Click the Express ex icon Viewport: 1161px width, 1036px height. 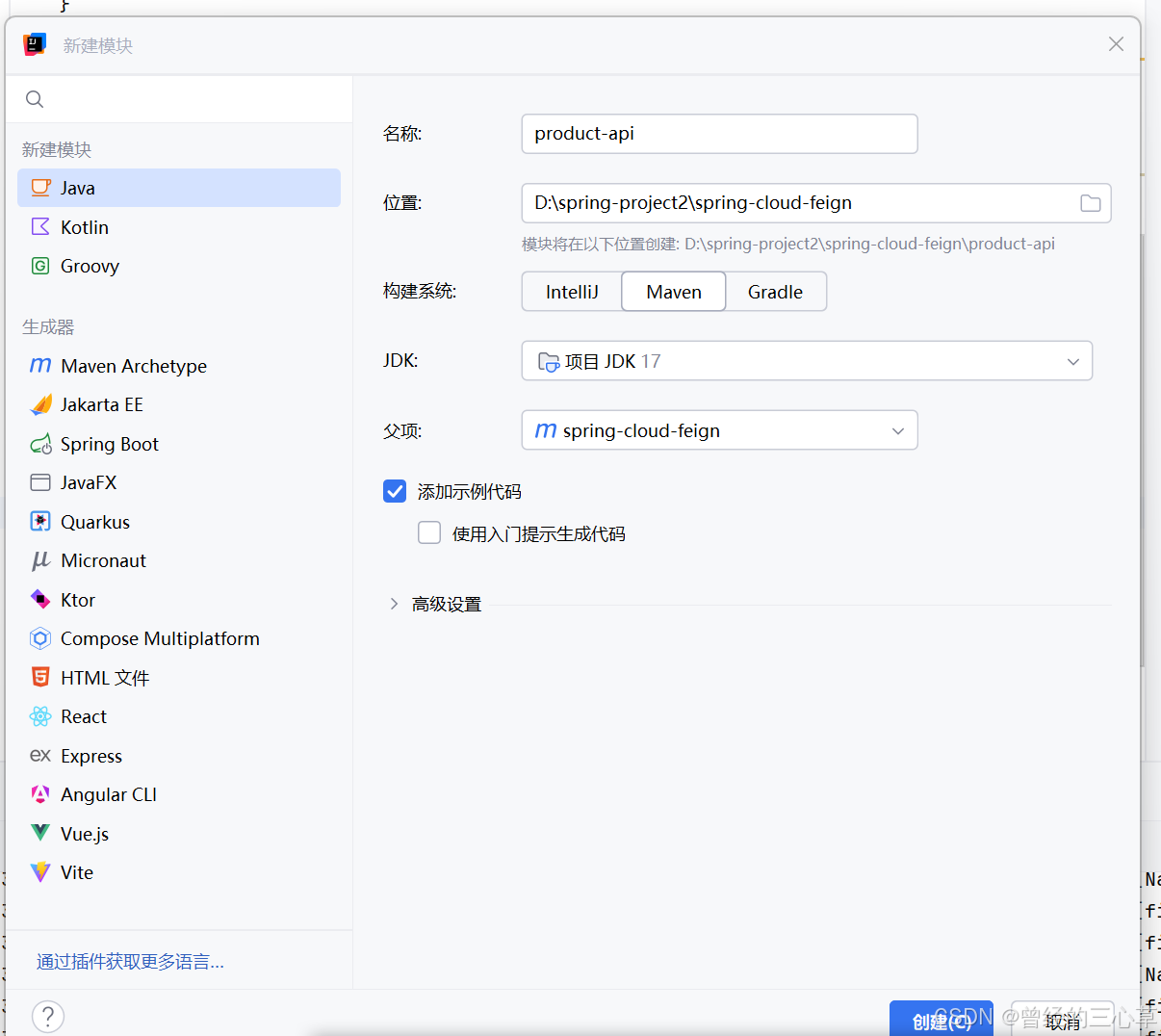[x=40, y=756]
